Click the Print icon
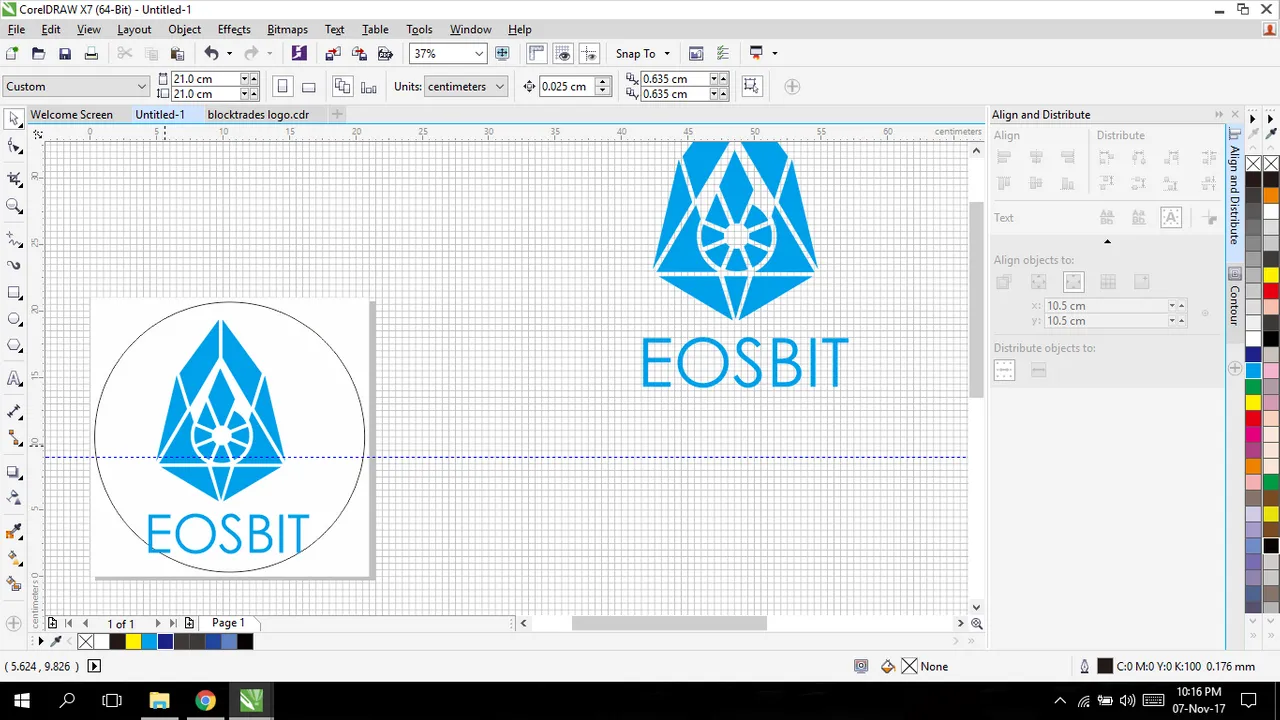Viewport: 1280px width, 720px height. (91, 54)
